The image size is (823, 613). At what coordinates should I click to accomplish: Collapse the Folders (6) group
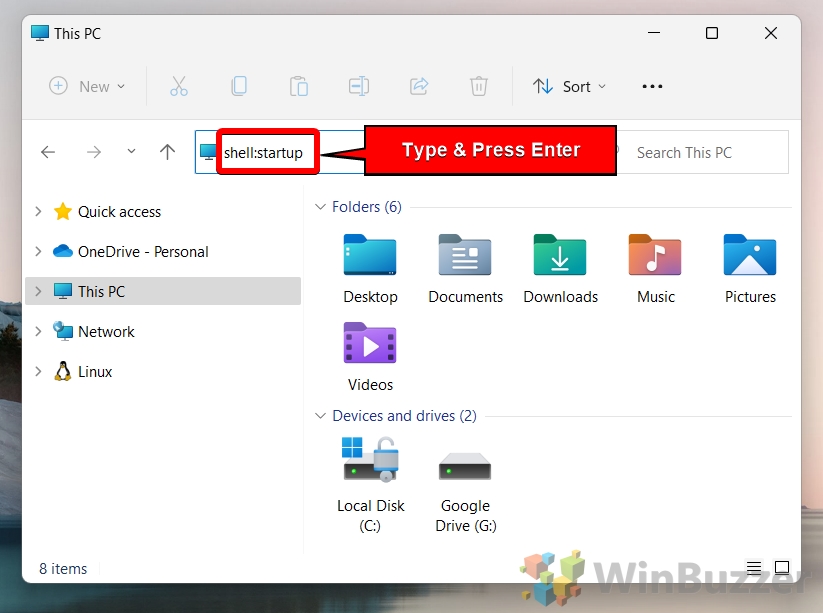[x=320, y=207]
